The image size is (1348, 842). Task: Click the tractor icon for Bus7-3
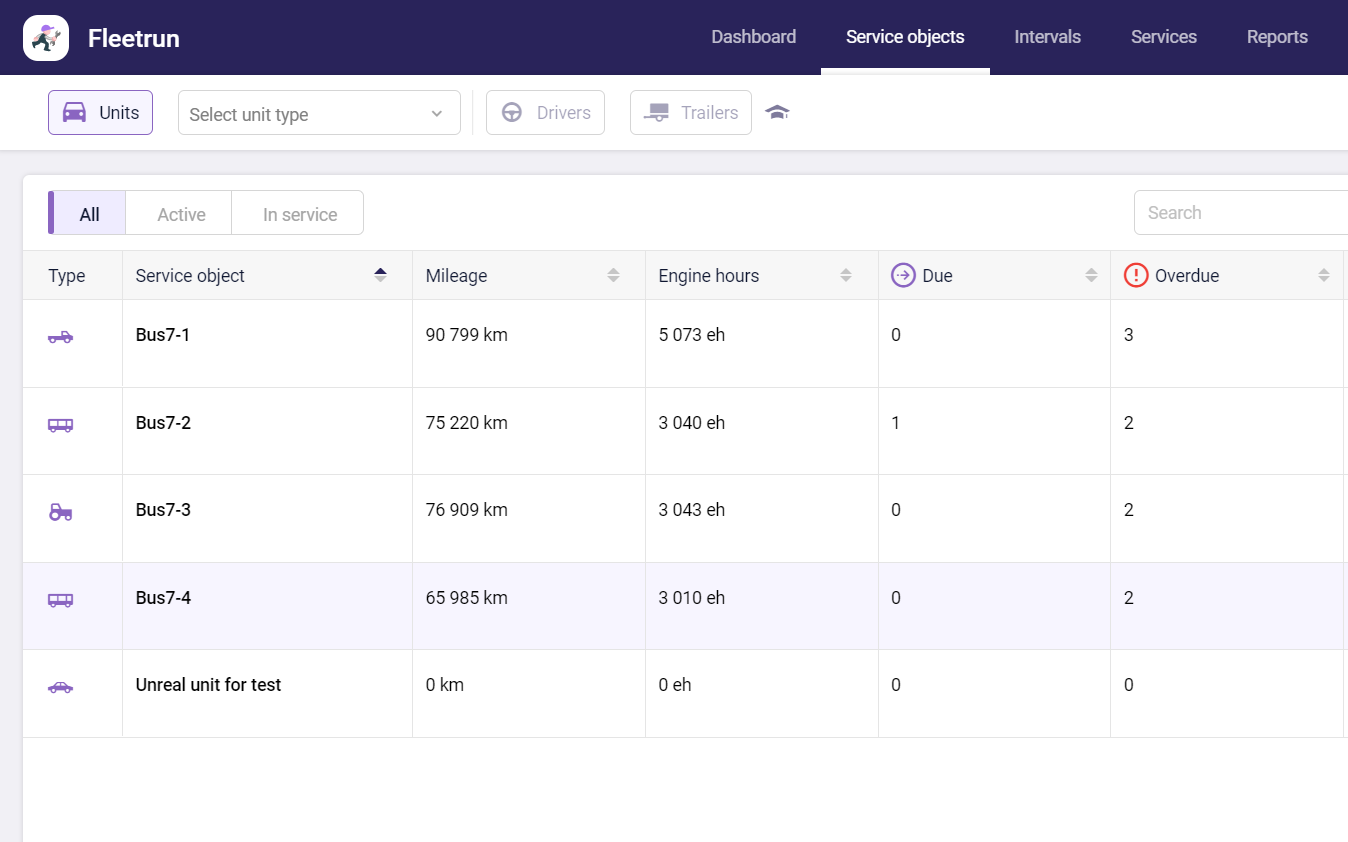pyautogui.click(x=61, y=512)
